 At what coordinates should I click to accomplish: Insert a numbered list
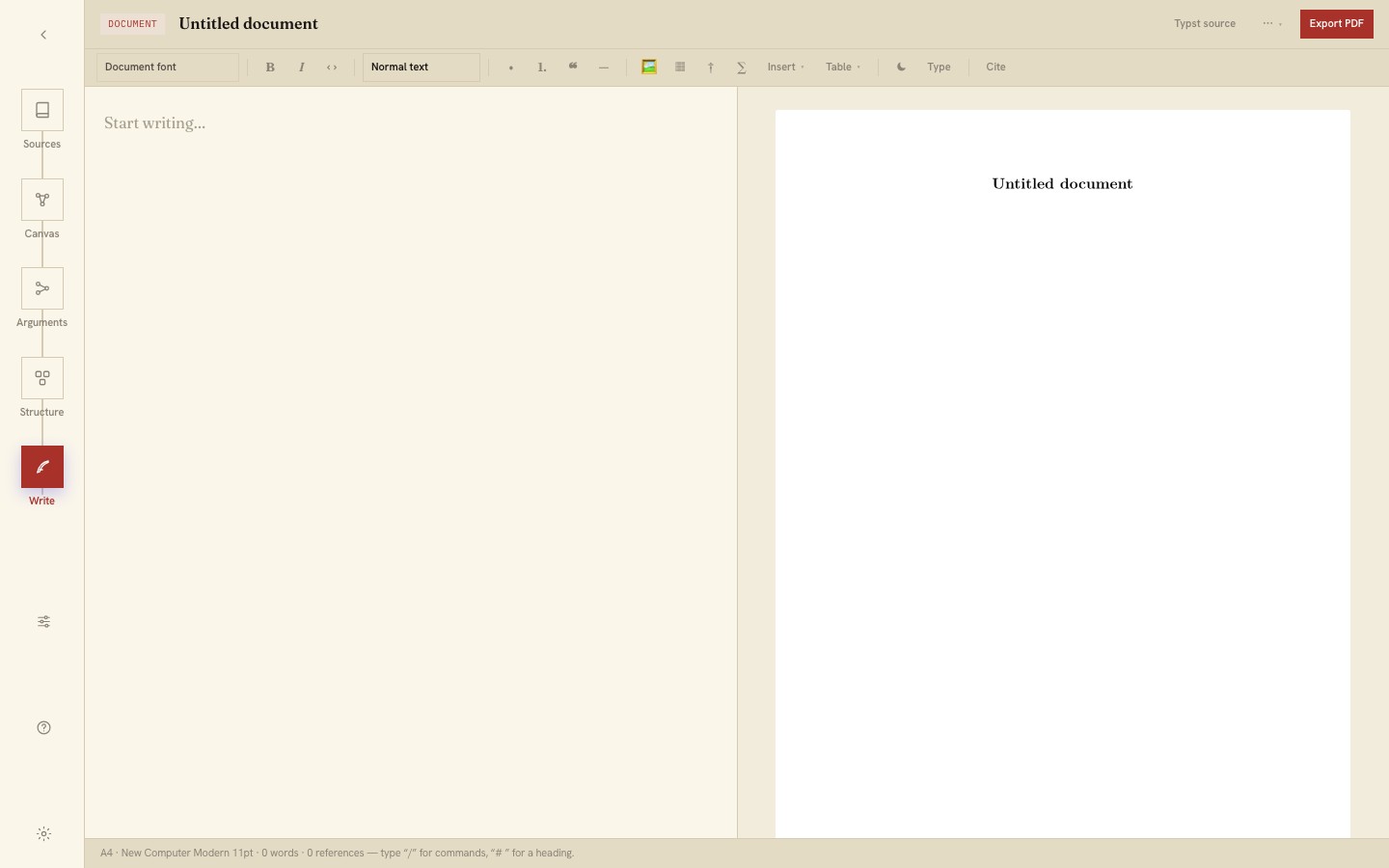point(541,68)
